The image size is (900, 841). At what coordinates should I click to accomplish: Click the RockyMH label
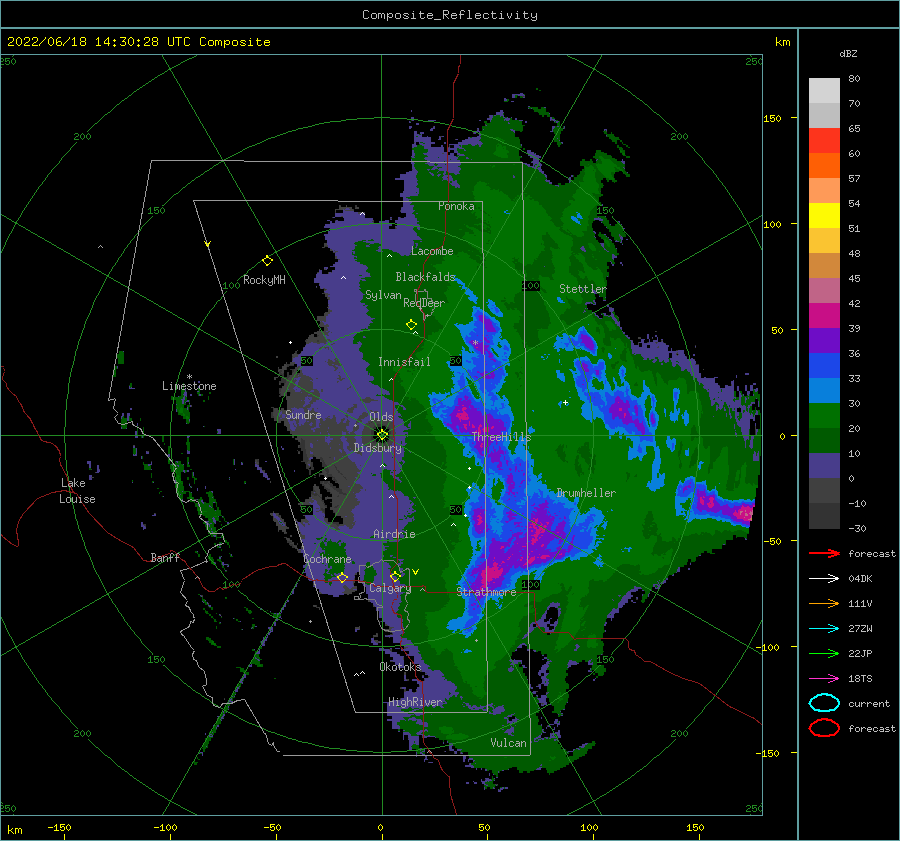pyautogui.click(x=264, y=280)
